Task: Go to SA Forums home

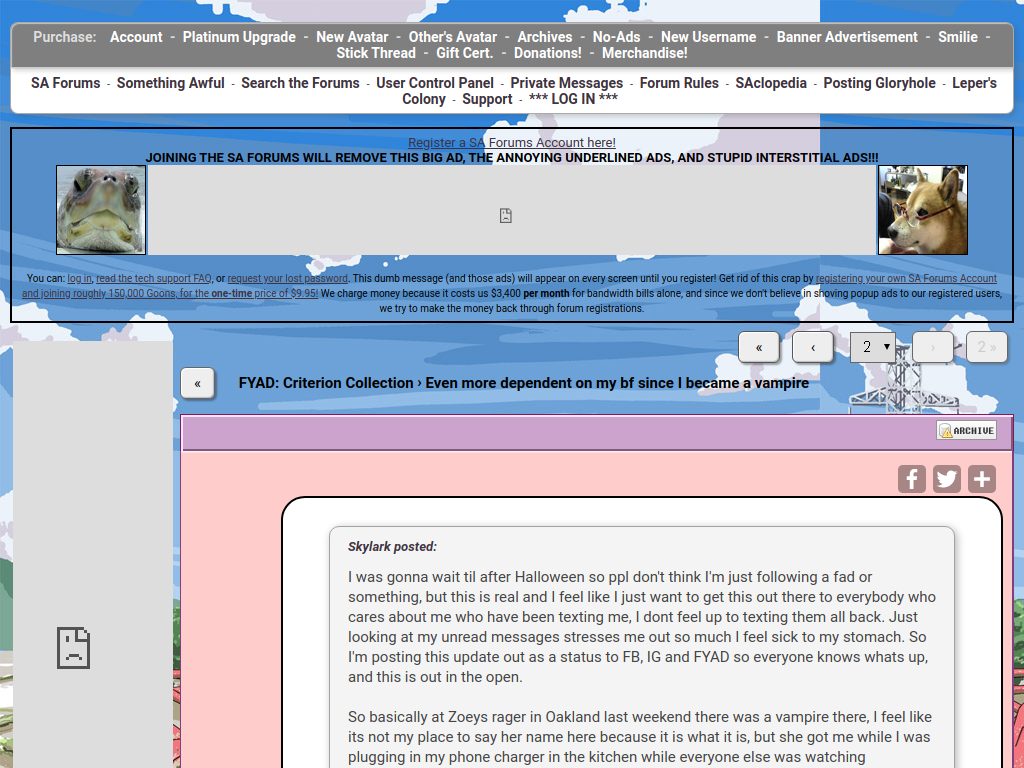Action: pyautogui.click(x=65, y=83)
